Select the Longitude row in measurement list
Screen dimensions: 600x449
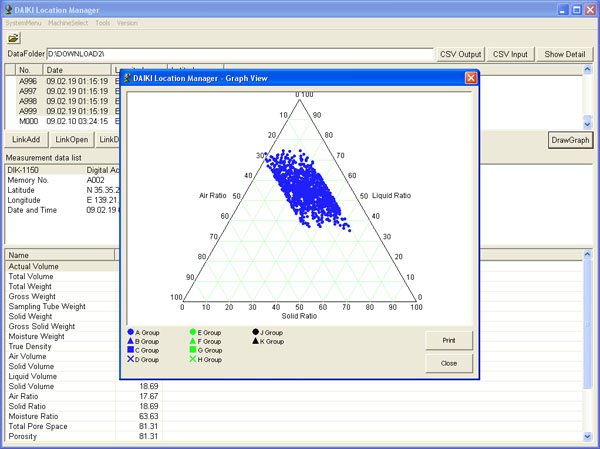point(62,200)
